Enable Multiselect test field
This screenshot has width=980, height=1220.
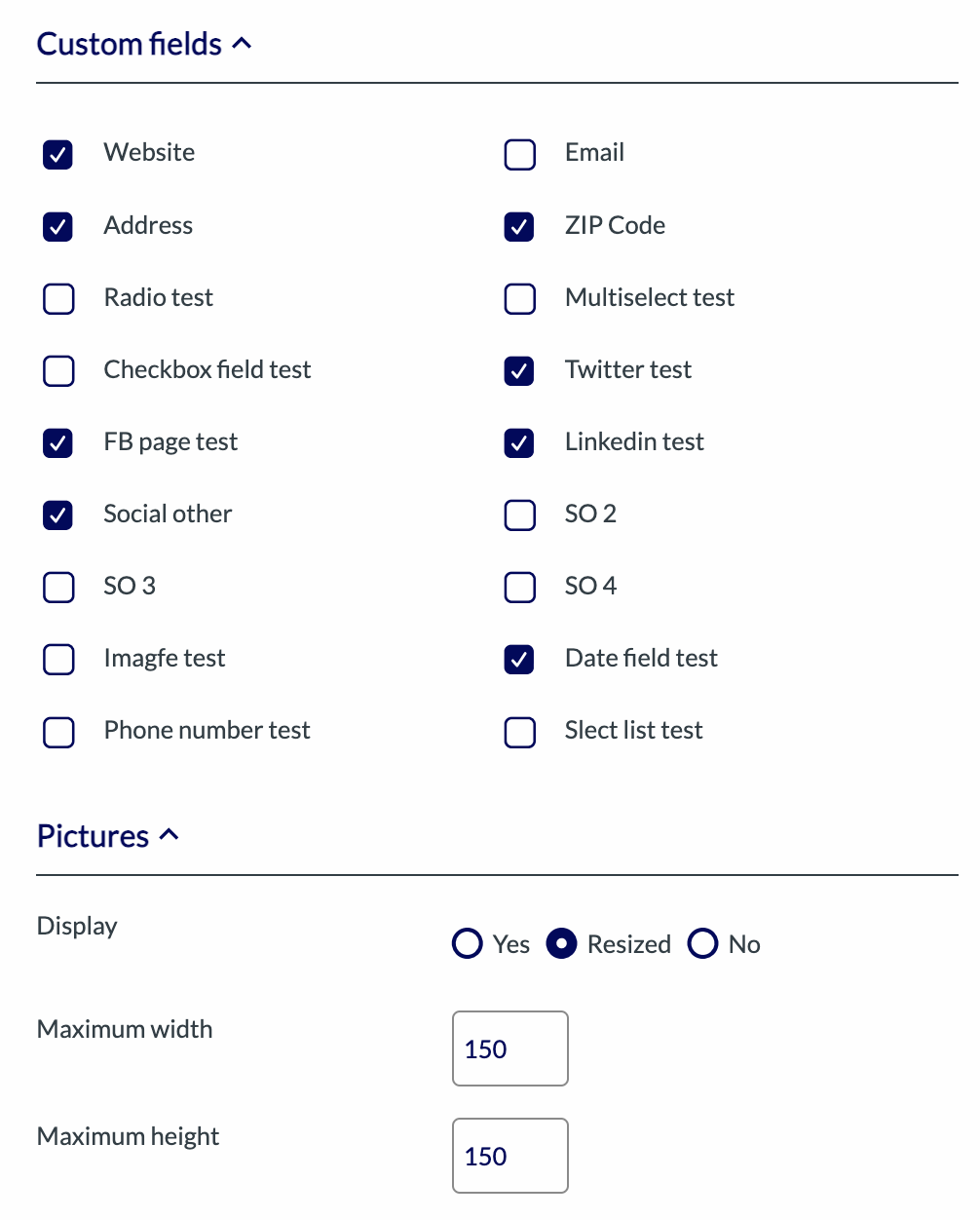point(519,298)
